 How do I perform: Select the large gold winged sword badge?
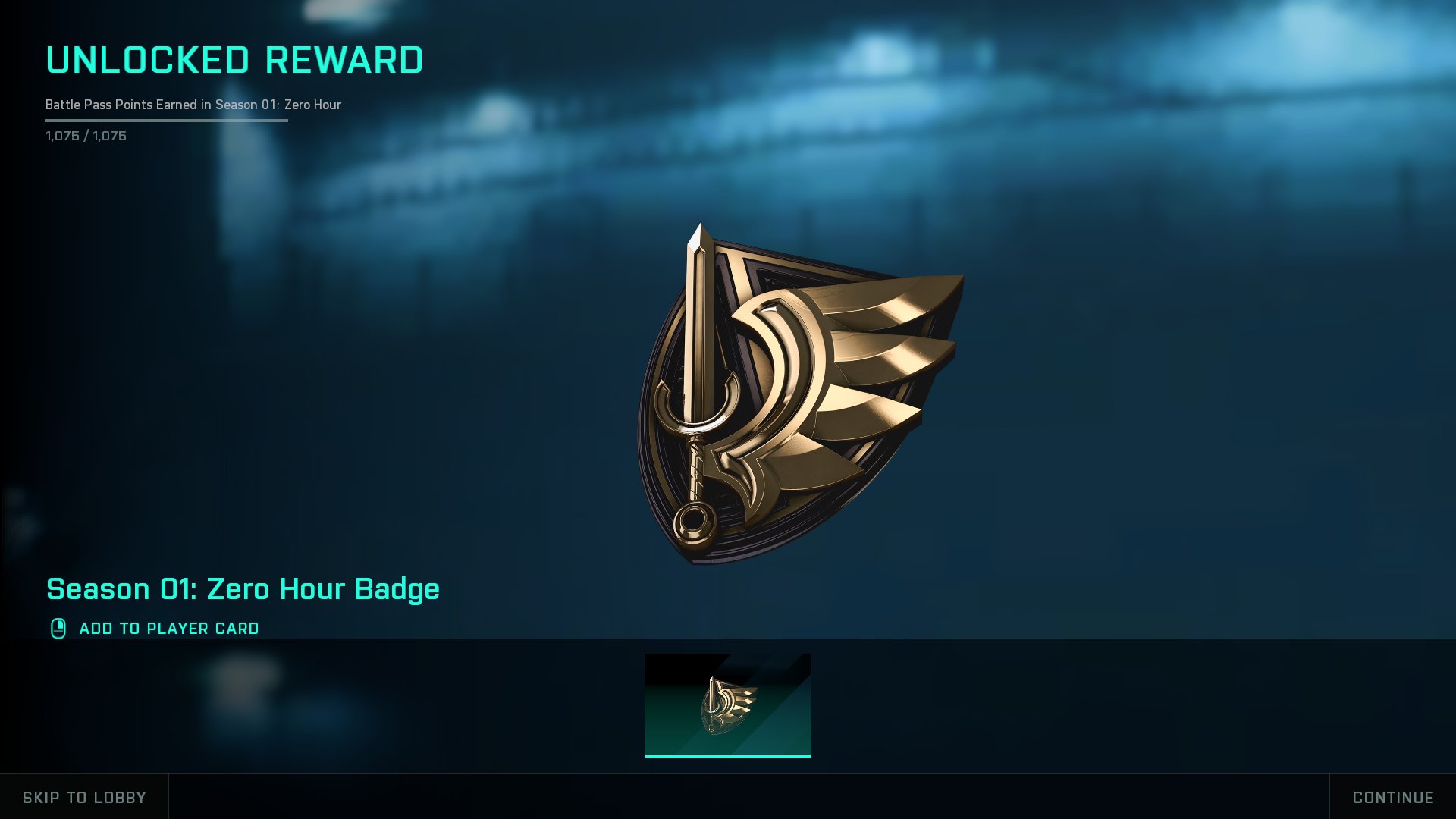[x=800, y=394]
